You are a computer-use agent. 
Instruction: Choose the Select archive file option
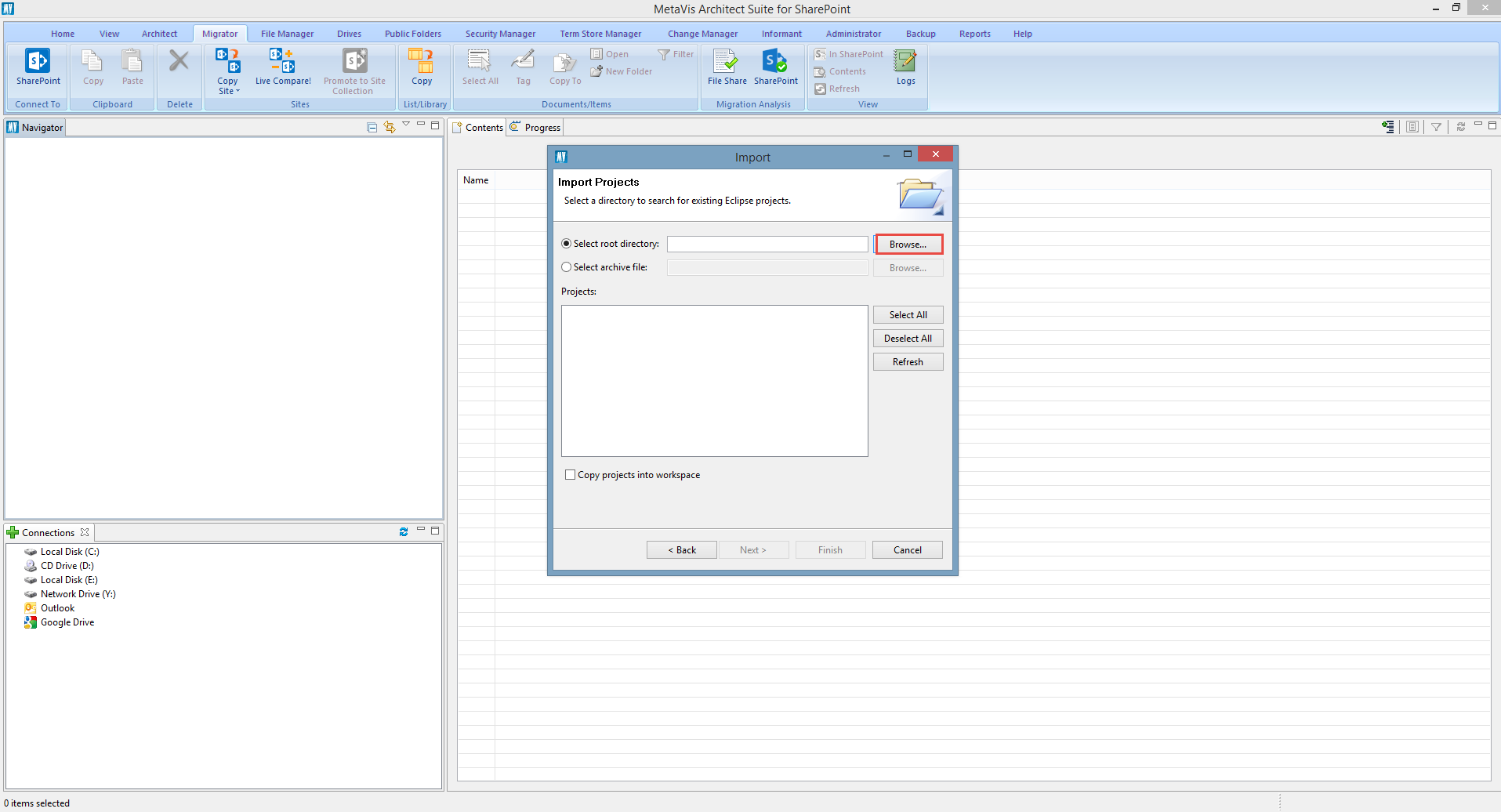pyautogui.click(x=567, y=267)
